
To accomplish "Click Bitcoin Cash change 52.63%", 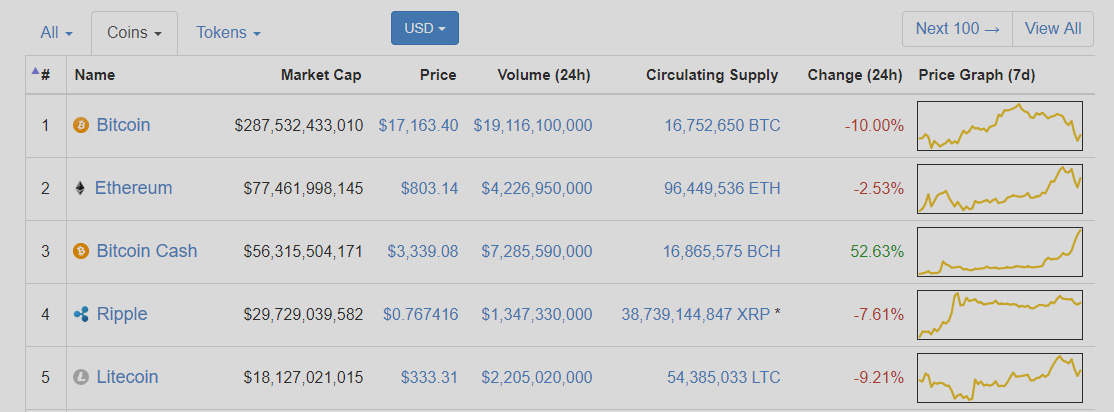I will [x=877, y=251].
